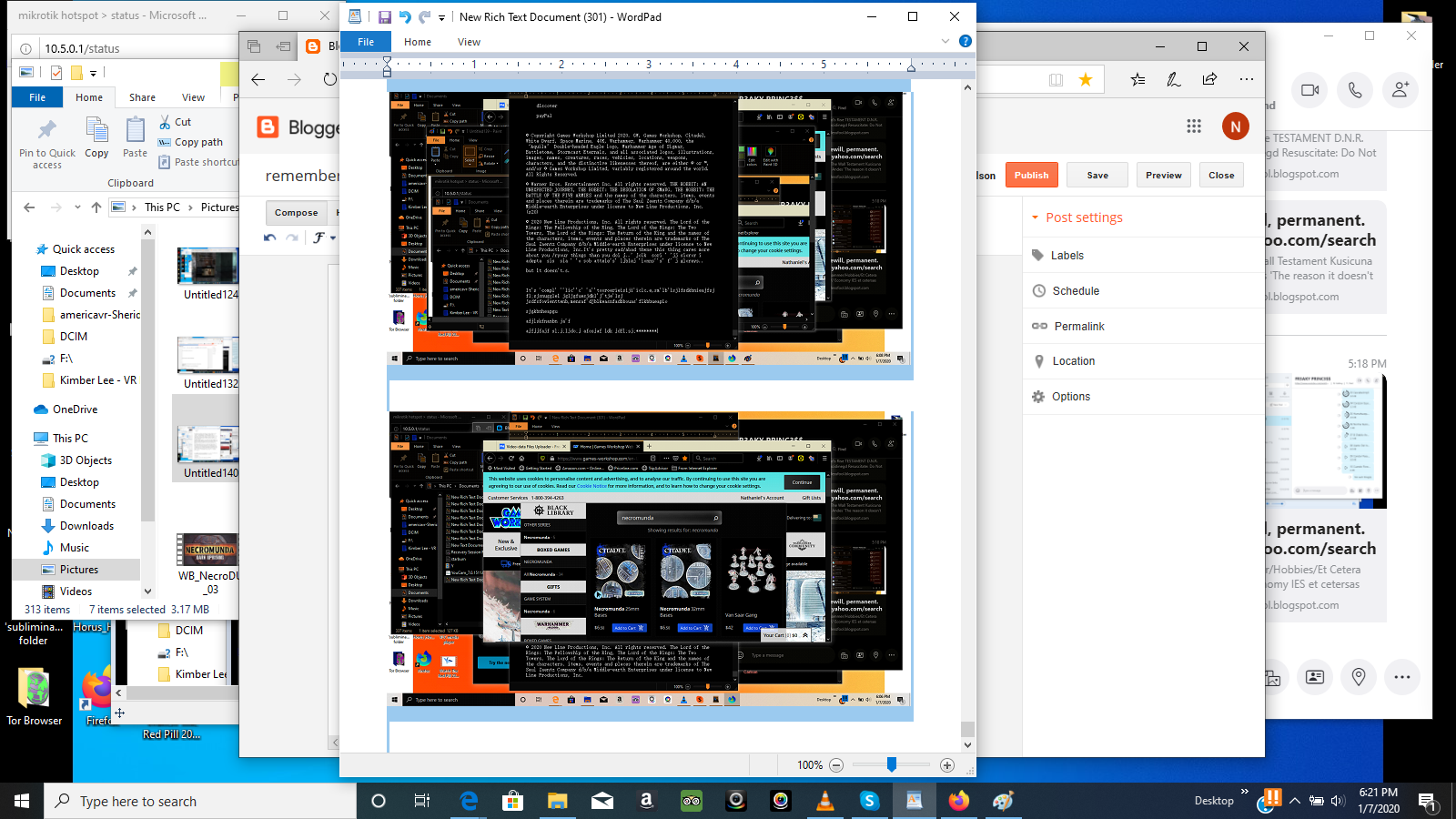Click taskbar search box
This screenshot has width=1456, height=819.
tap(200, 801)
